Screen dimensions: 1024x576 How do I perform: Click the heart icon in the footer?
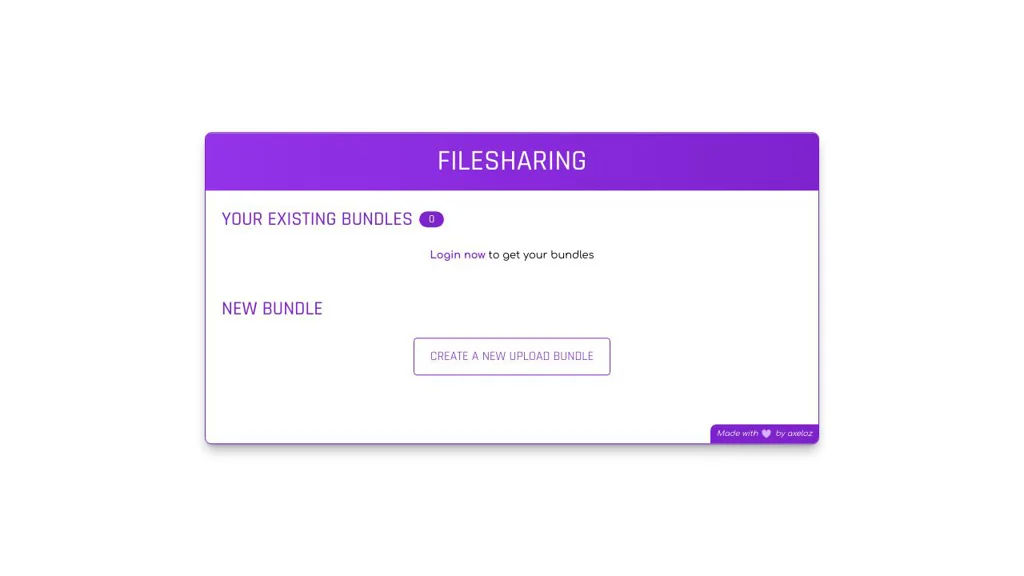(766, 434)
